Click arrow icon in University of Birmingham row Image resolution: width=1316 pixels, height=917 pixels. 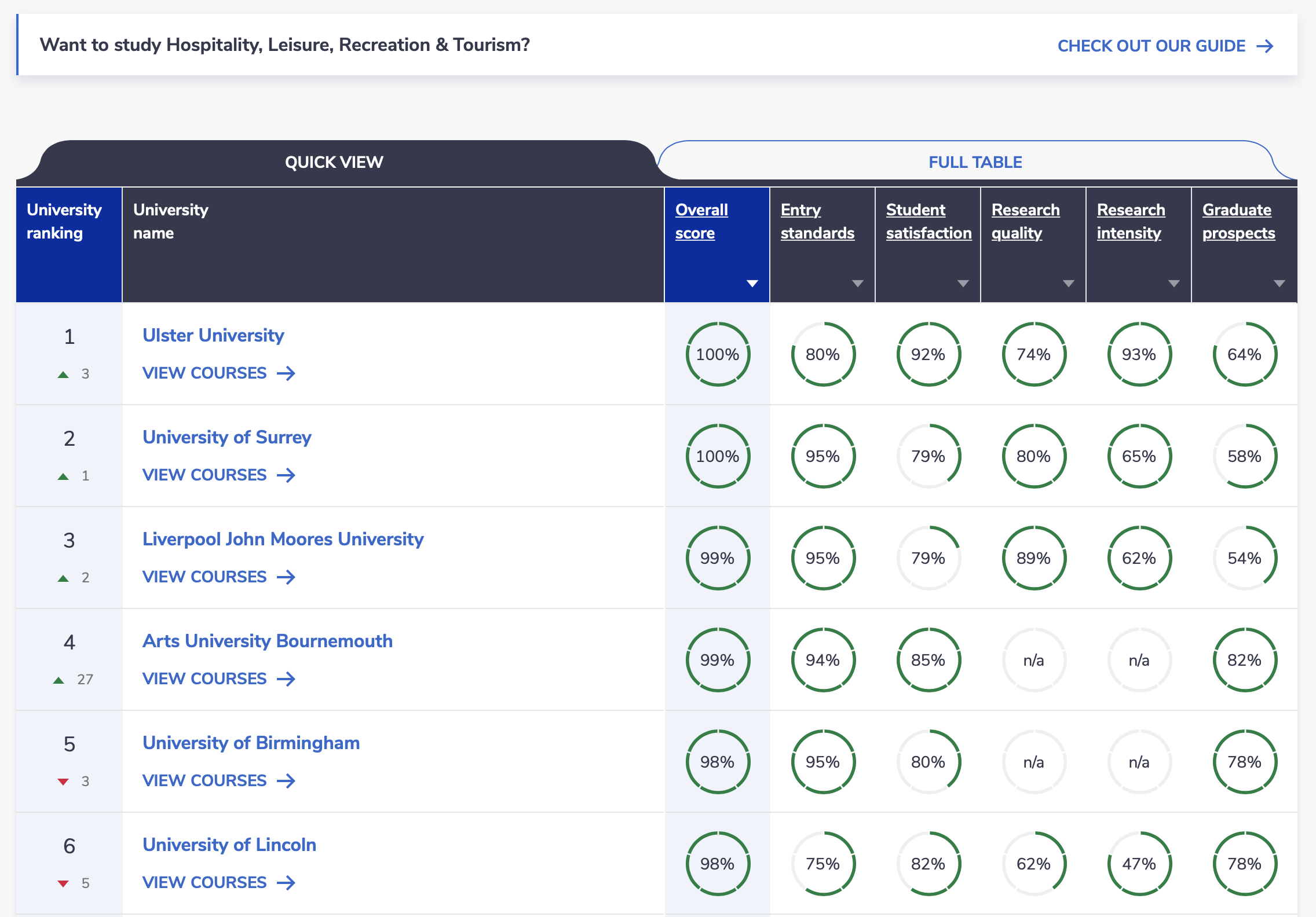point(286,781)
